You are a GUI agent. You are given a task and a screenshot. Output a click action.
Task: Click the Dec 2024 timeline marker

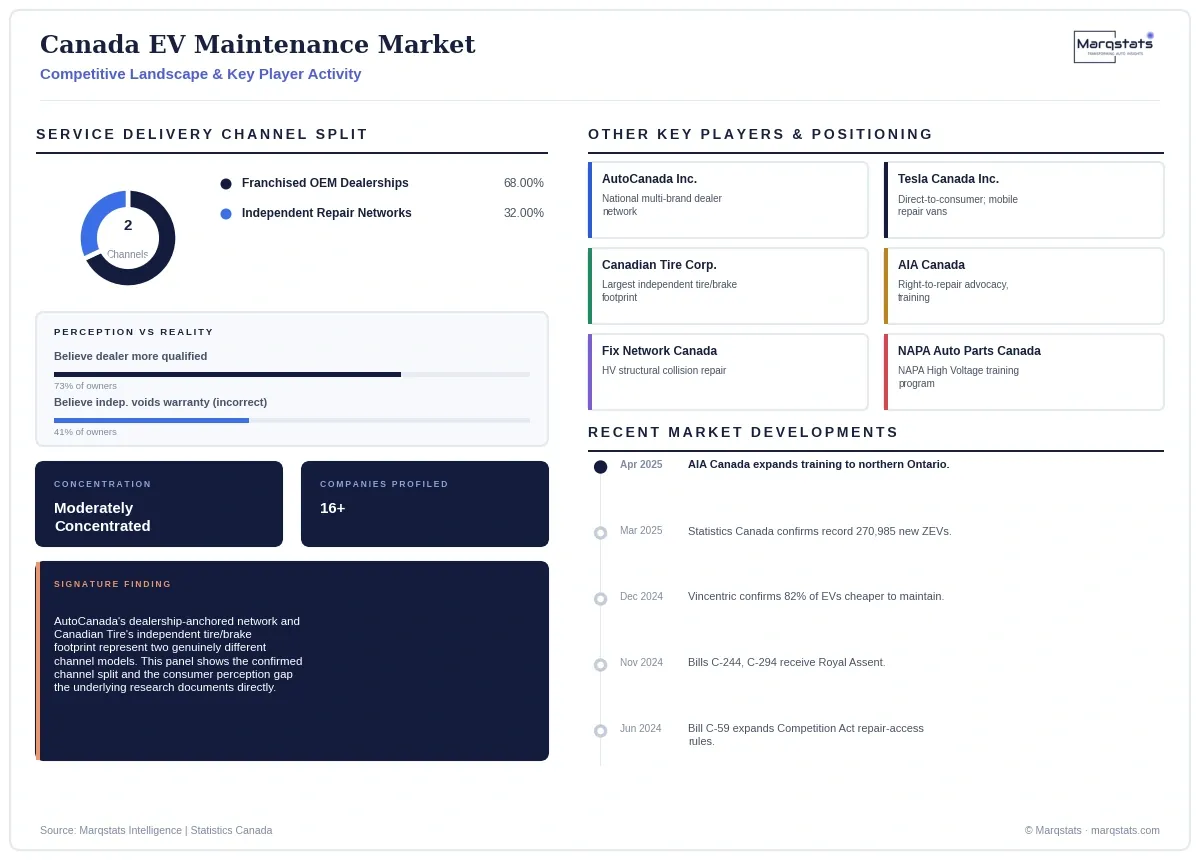point(600,599)
